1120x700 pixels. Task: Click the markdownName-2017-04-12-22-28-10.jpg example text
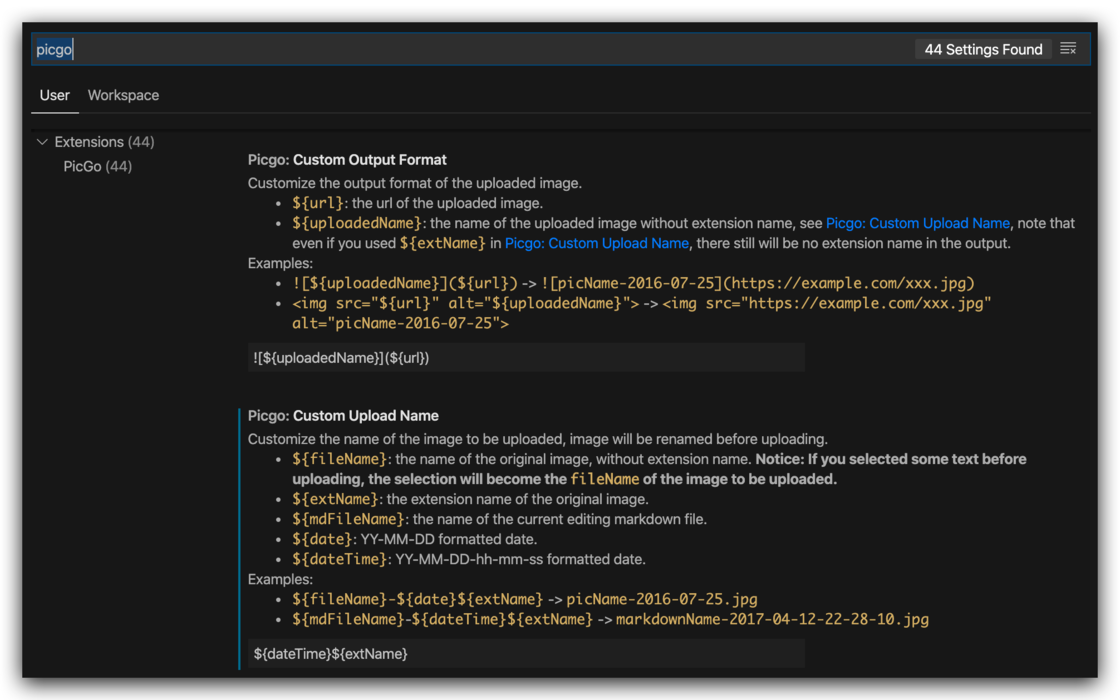click(x=772, y=619)
